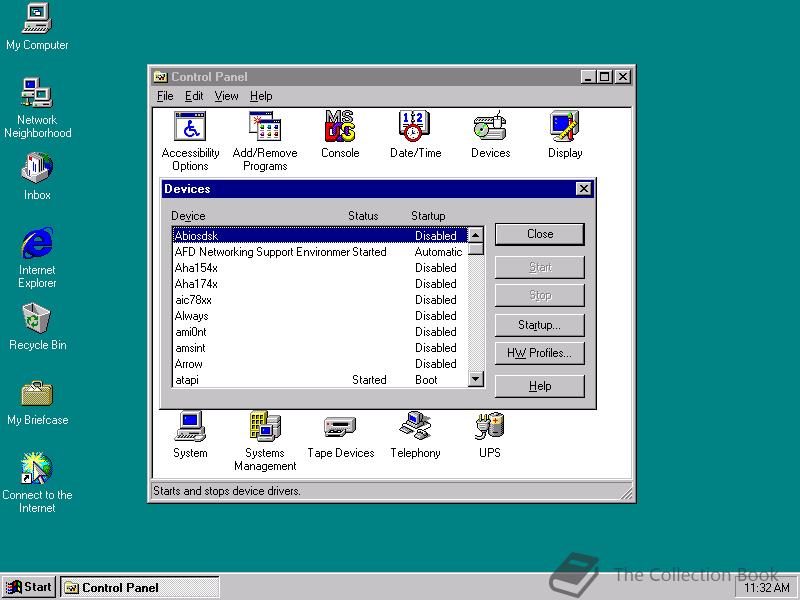The height and width of the screenshot is (600, 800).
Task: Select the ami0nt device
Action: pos(320,332)
